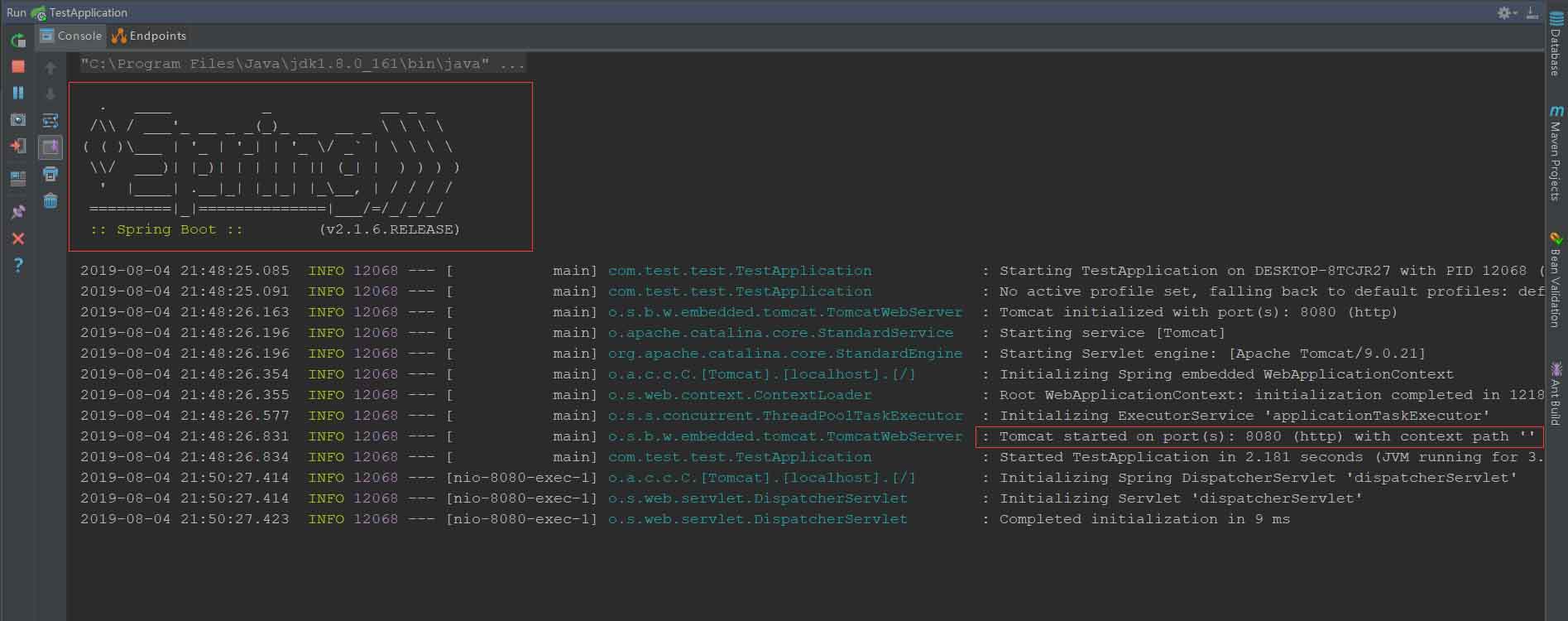1568x621 pixels.
Task: Print console output with the printer icon
Action: click(50, 174)
